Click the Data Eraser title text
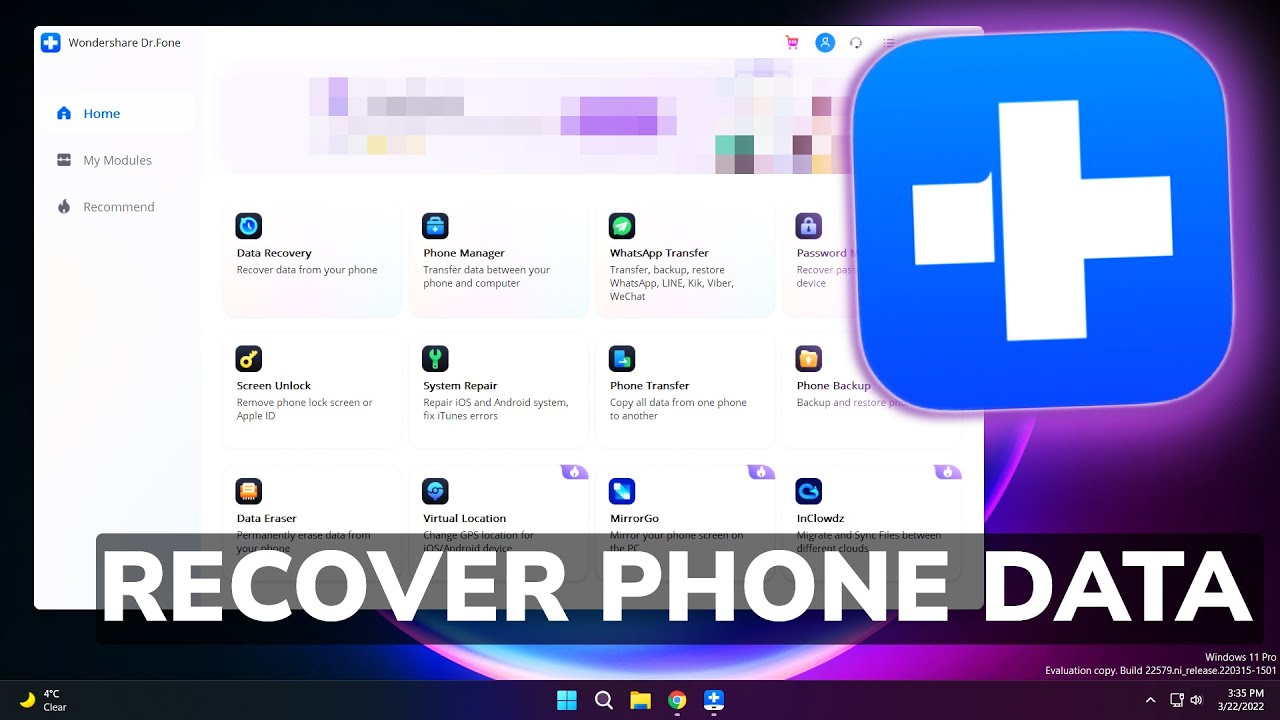Image resolution: width=1280 pixels, height=720 pixels. (x=267, y=518)
